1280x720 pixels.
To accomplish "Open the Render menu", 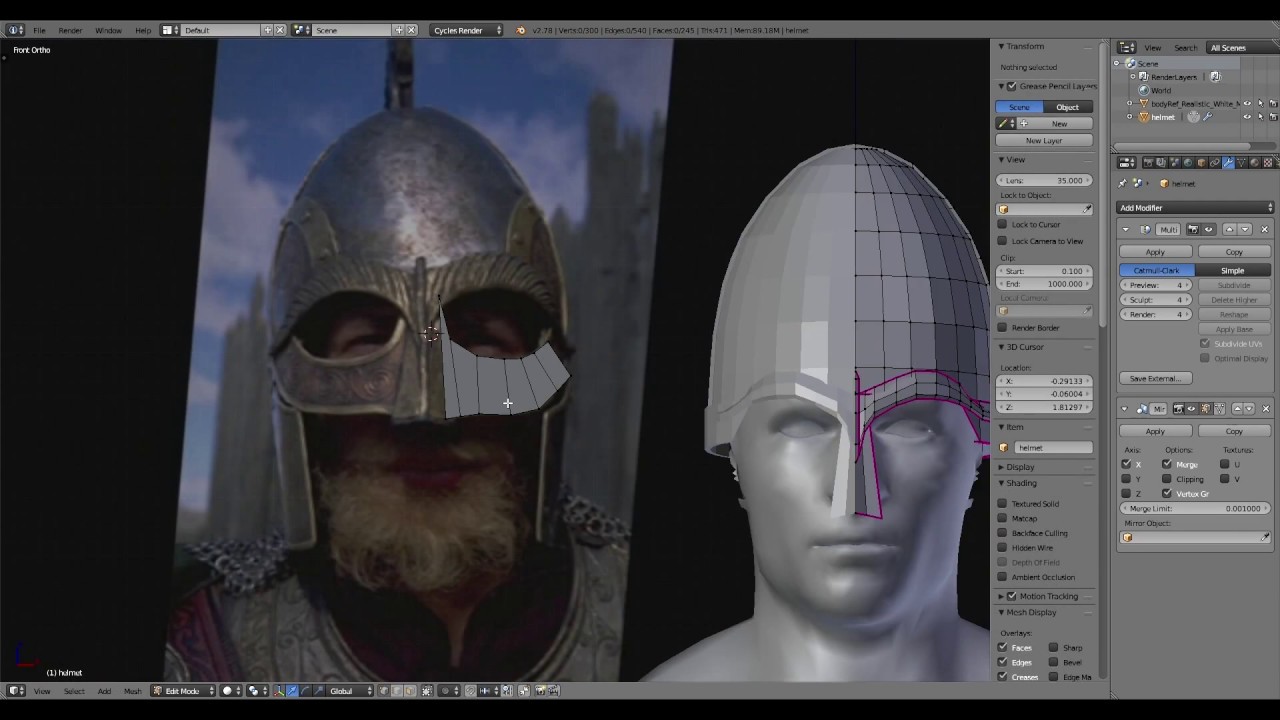I will [x=70, y=30].
